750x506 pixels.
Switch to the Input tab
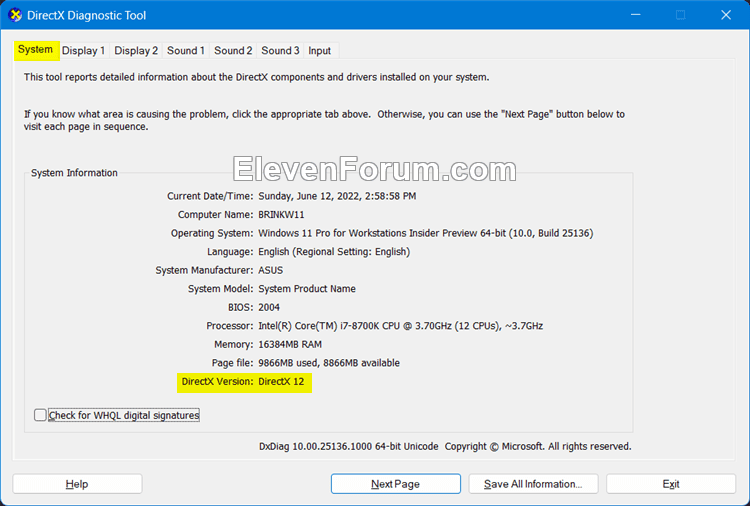click(320, 51)
